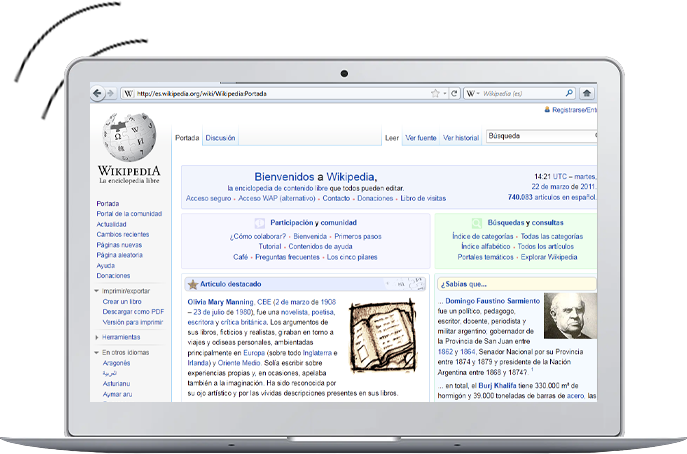Click the forward navigation arrow
This screenshot has width=687, height=454.
(x=110, y=93)
